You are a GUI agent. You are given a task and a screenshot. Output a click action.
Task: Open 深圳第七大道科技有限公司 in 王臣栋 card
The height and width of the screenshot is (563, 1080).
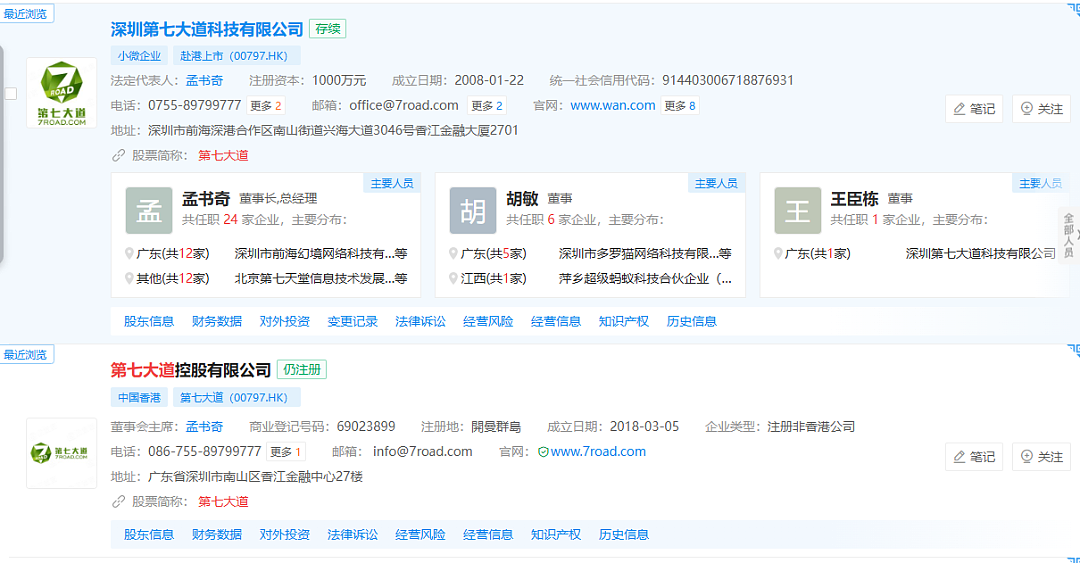click(x=980, y=254)
